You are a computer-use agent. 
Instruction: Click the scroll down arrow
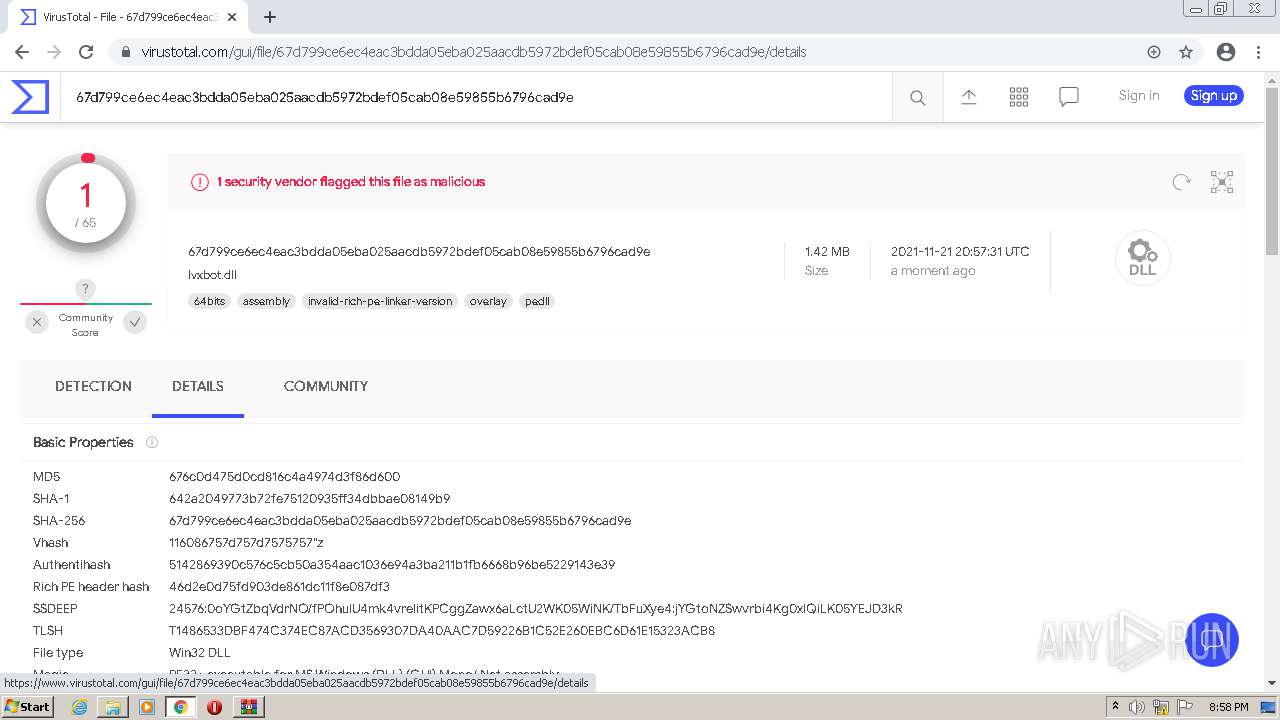pyautogui.click(x=1272, y=683)
